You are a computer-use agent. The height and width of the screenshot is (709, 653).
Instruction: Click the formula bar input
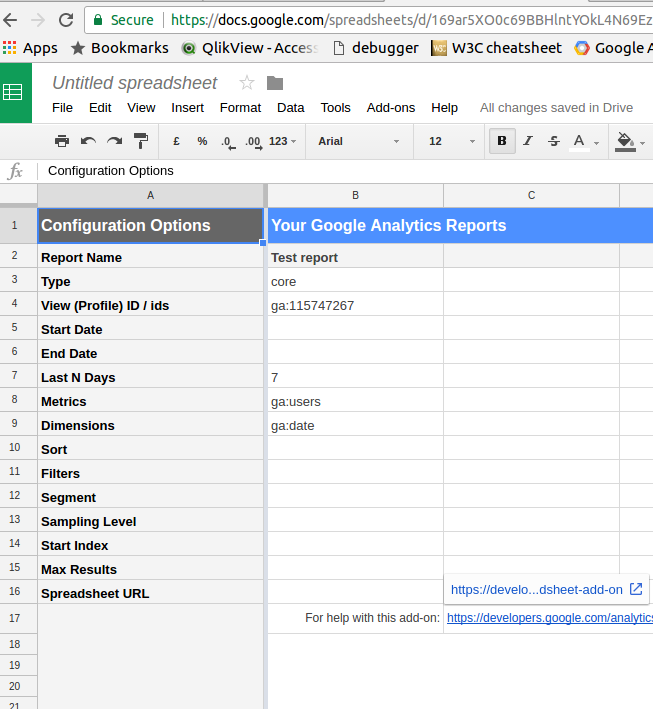pos(344,171)
